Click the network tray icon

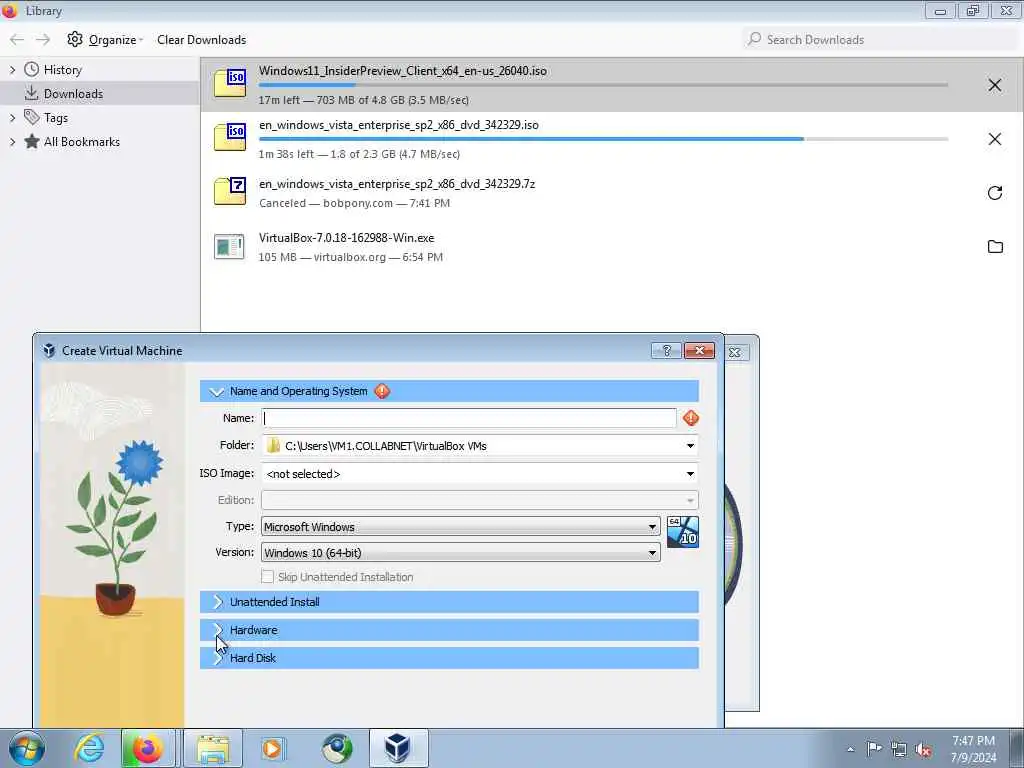point(899,750)
